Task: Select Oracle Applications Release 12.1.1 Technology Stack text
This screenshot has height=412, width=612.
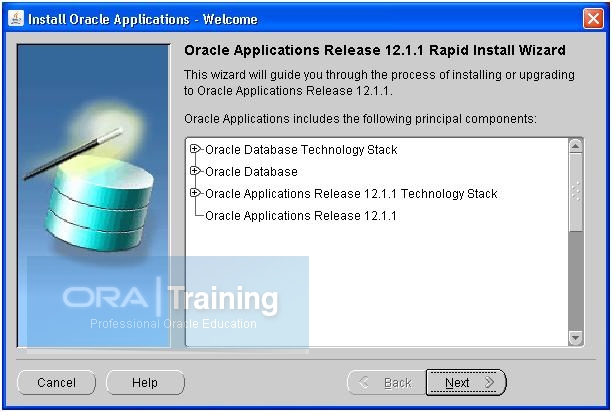Action: (x=351, y=194)
